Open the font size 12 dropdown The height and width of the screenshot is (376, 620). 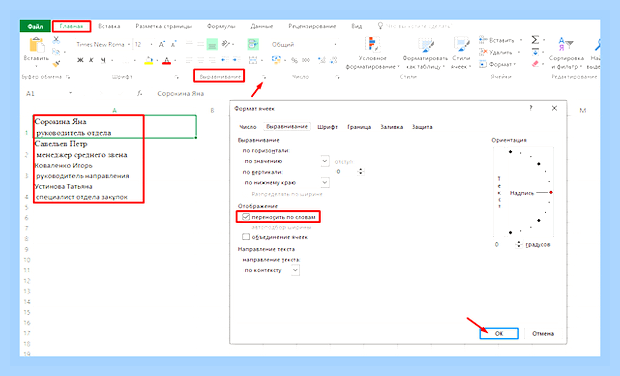click(x=151, y=44)
